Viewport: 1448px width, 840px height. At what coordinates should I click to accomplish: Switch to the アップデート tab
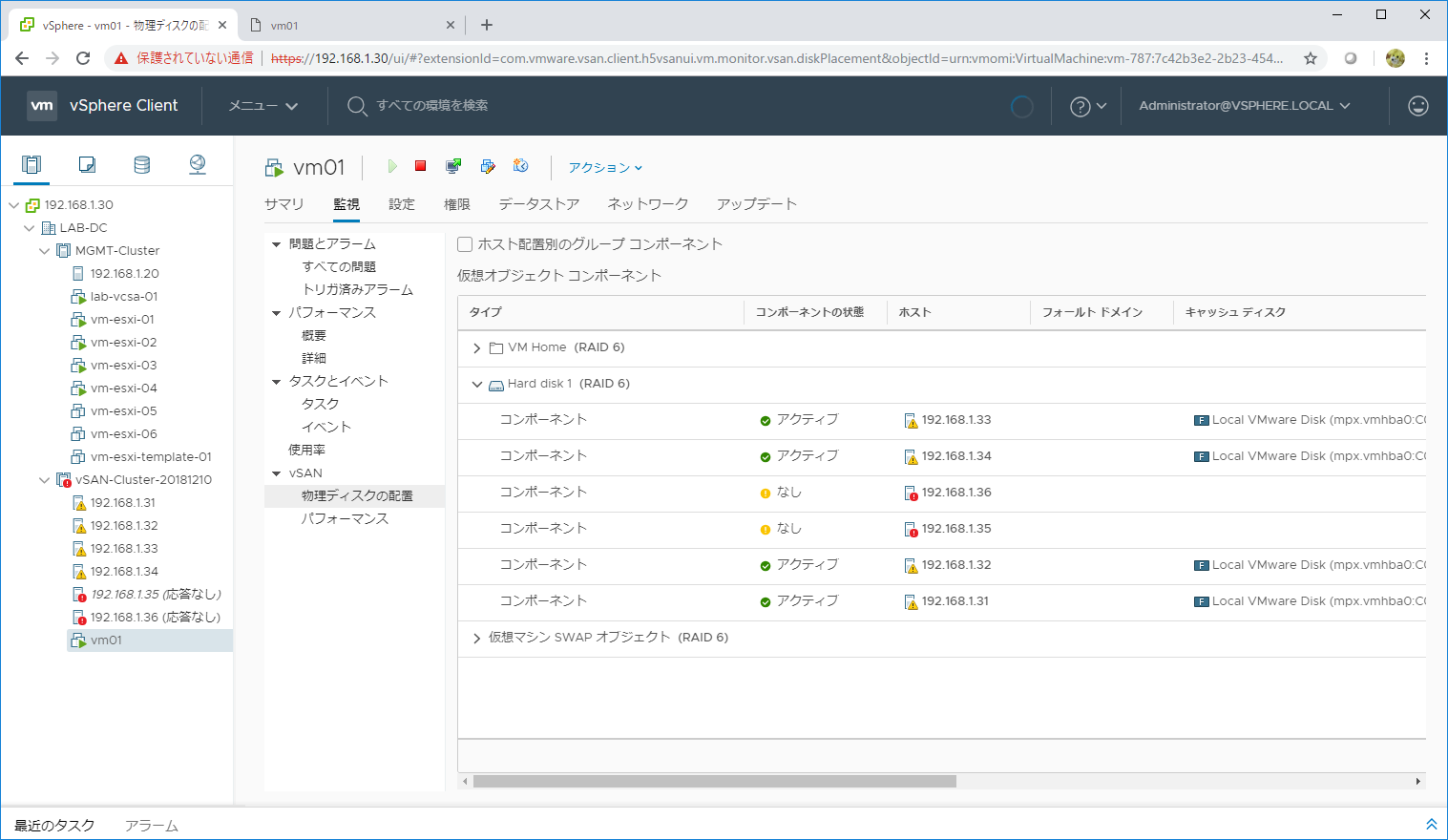[x=757, y=204]
